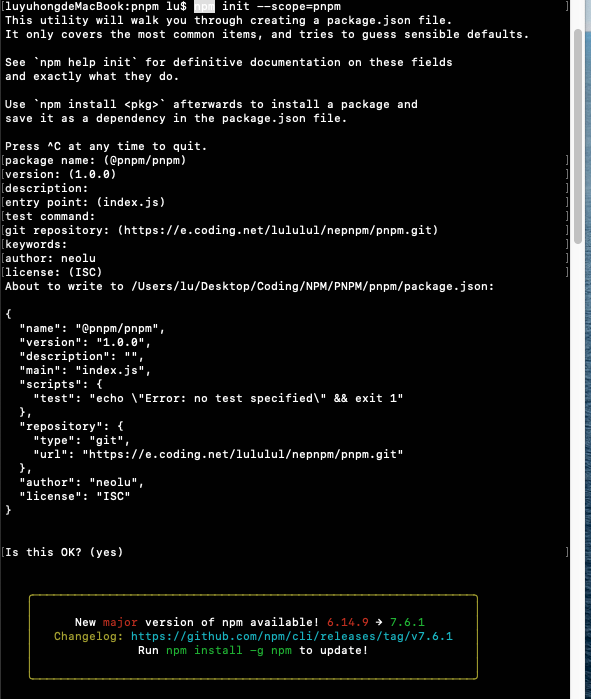Image resolution: width=591 pixels, height=699 pixels.
Task: Click the highlighted npm command word
Action: (204, 6)
